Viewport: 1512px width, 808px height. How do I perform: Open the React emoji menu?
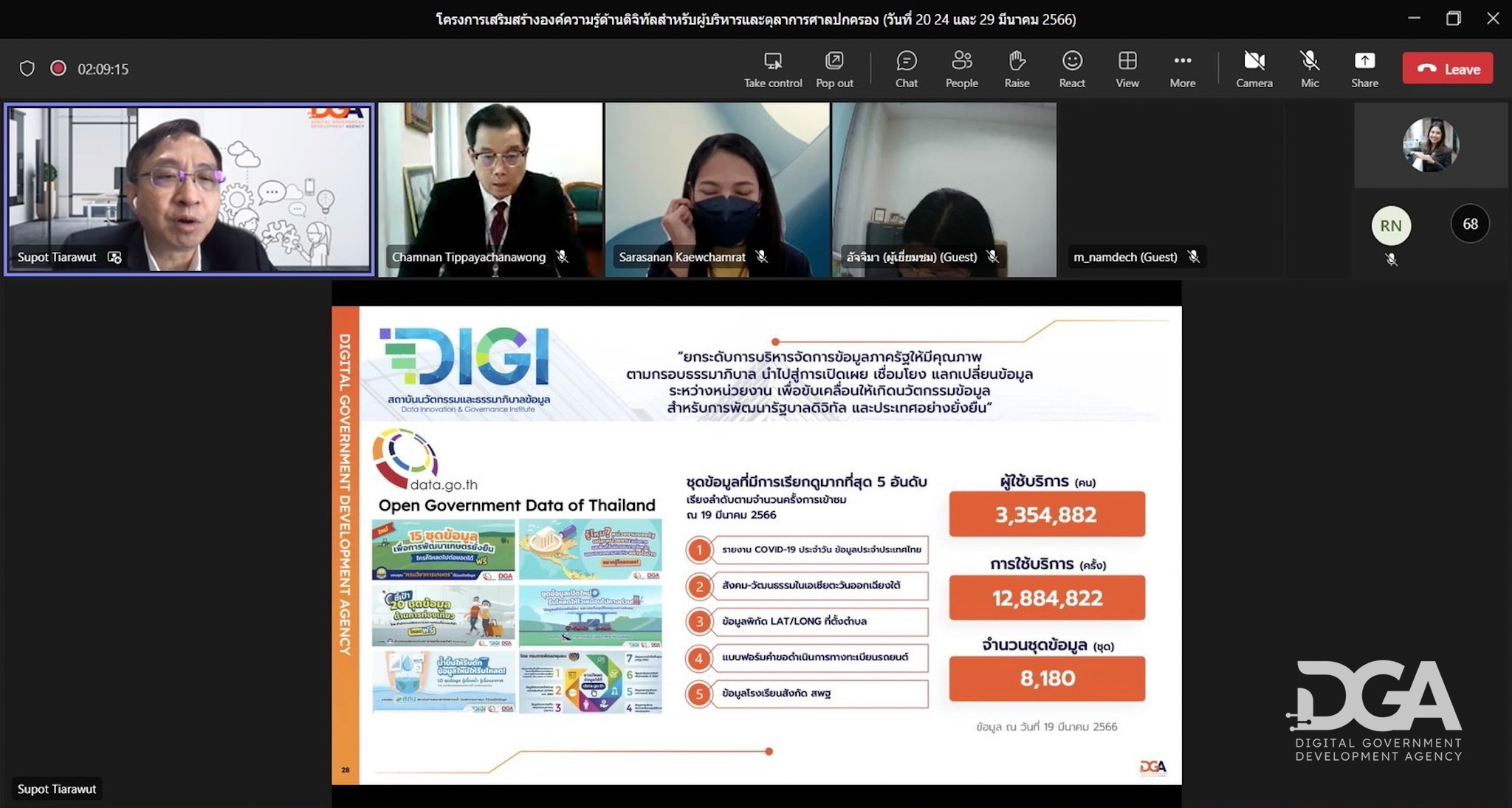[x=1072, y=69]
